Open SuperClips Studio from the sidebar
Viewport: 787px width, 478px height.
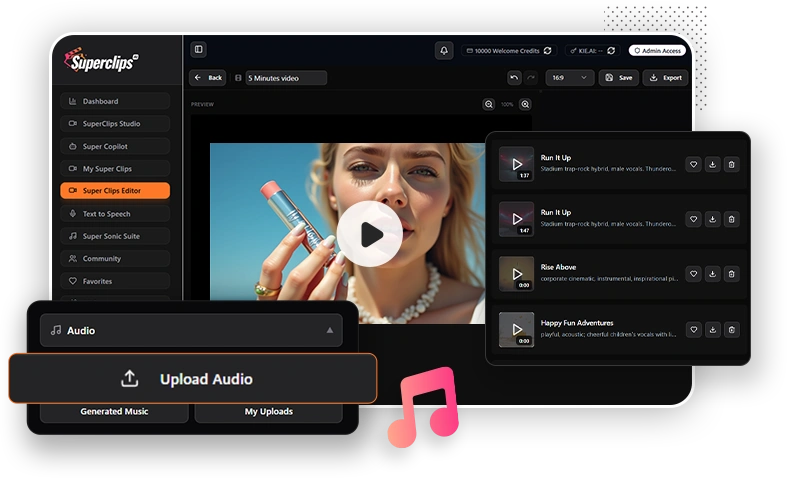coord(115,124)
